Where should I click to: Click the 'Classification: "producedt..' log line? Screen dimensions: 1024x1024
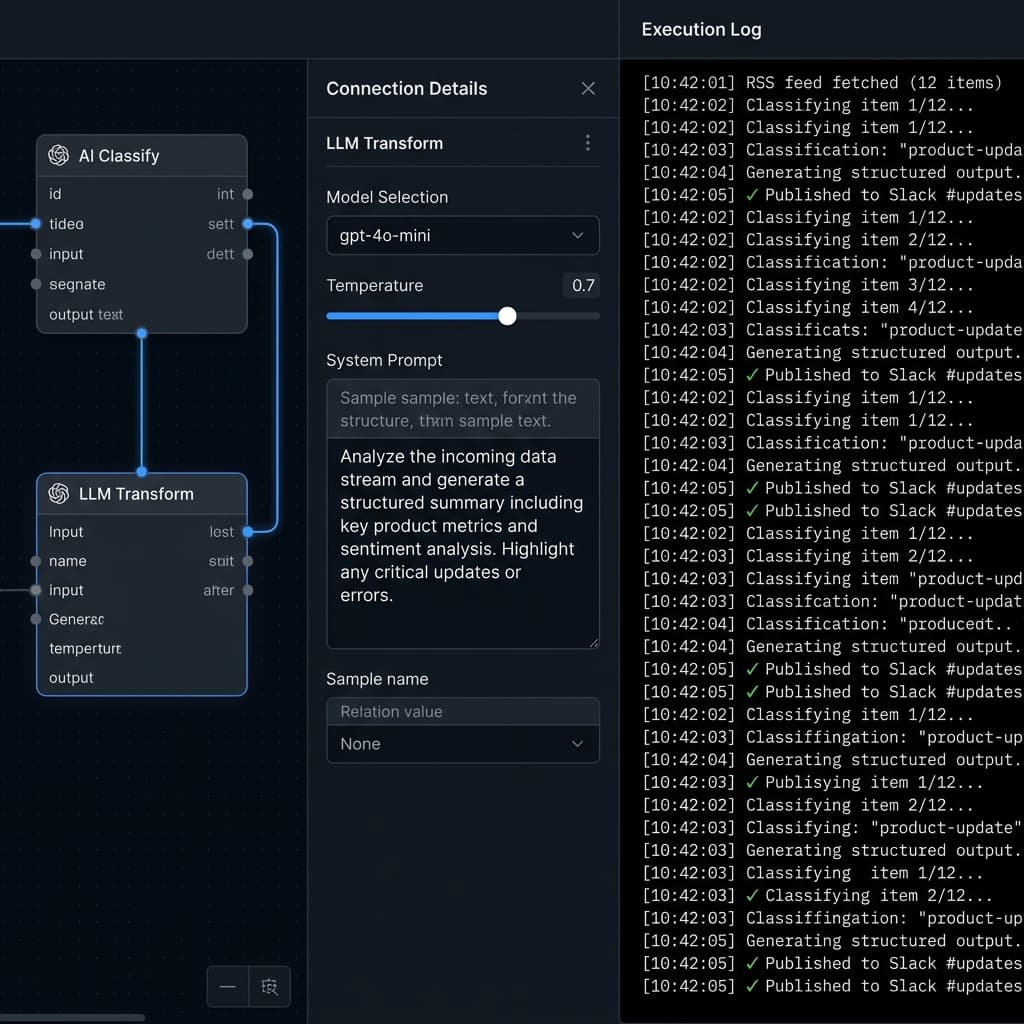(x=827, y=624)
